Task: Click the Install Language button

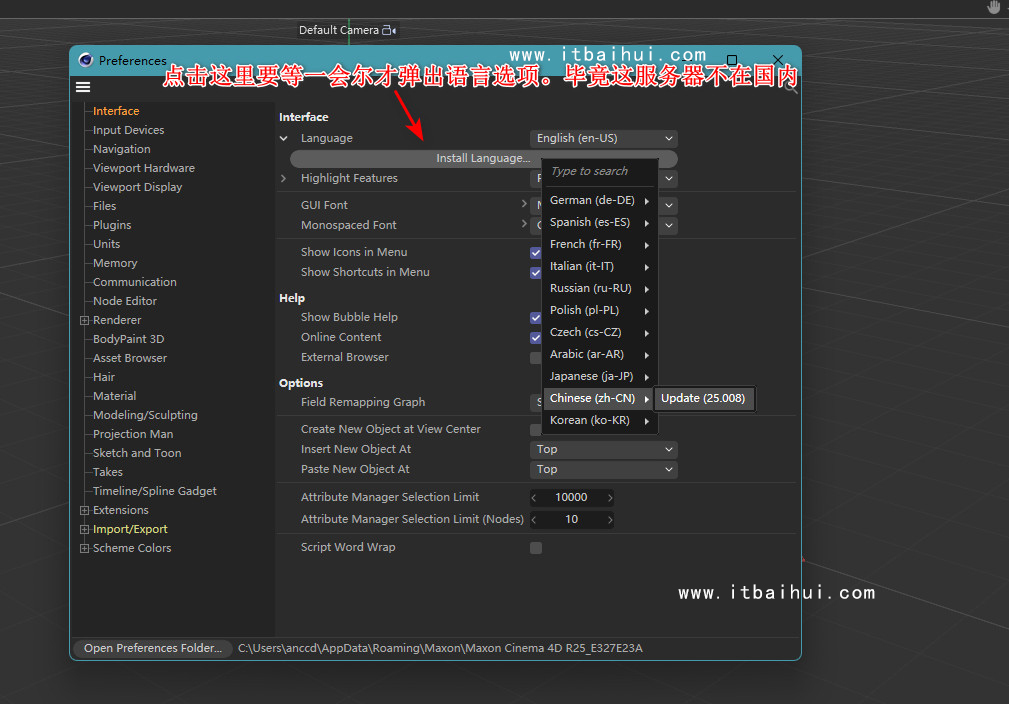Action: click(x=483, y=157)
